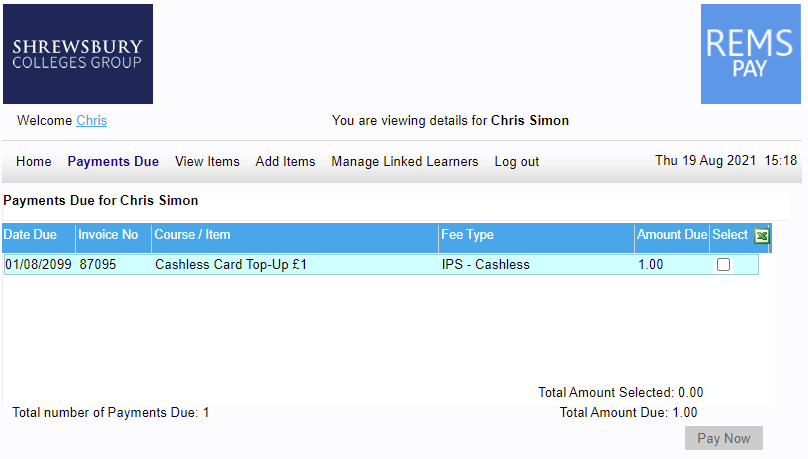This screenshot has height=459, width=808.
Task: Click the Fee Type column header
Action: pos(467,235)
